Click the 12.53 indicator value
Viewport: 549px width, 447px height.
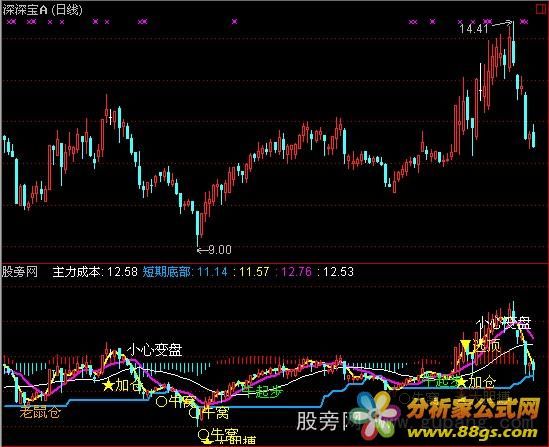click(338, 272)
